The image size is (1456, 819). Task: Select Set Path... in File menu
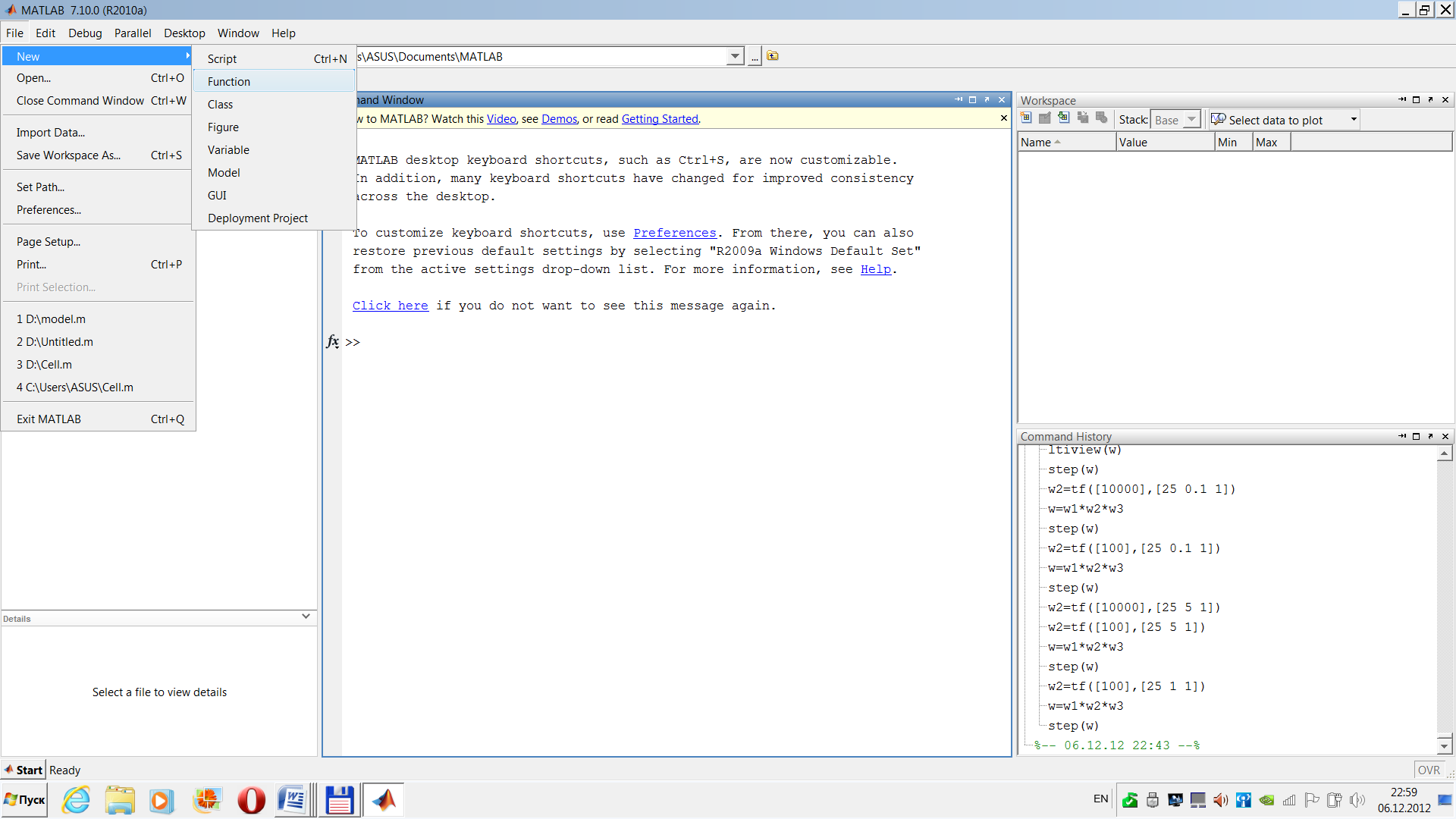(98, 187)
